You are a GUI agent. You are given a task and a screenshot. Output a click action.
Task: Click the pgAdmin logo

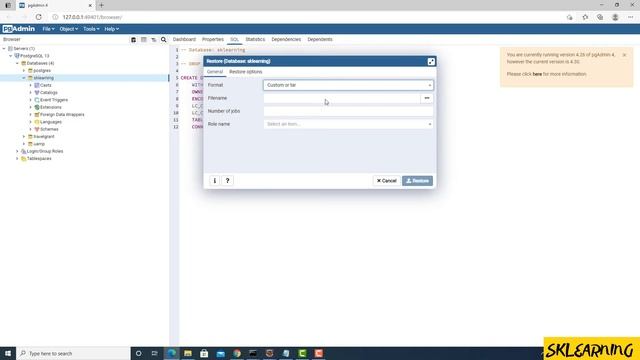19,29
